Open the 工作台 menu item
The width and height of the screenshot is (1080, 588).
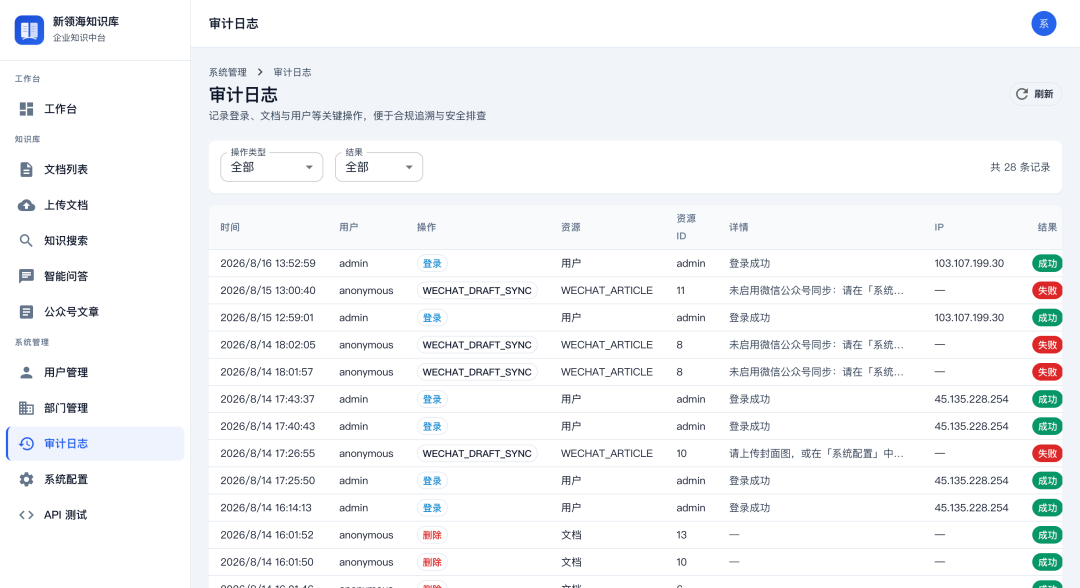95,109
